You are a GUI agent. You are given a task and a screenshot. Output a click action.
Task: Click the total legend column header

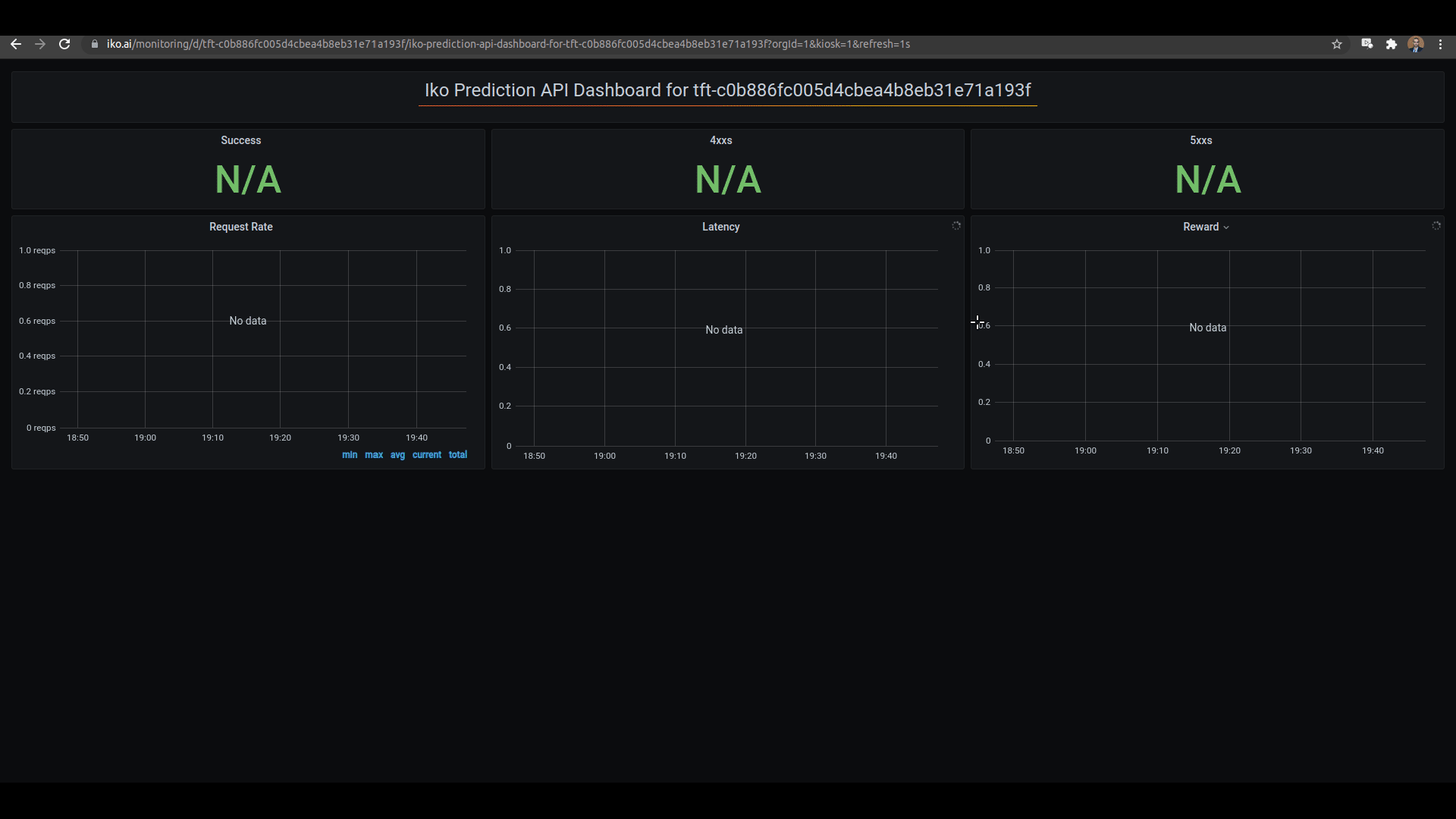point(458,455)
